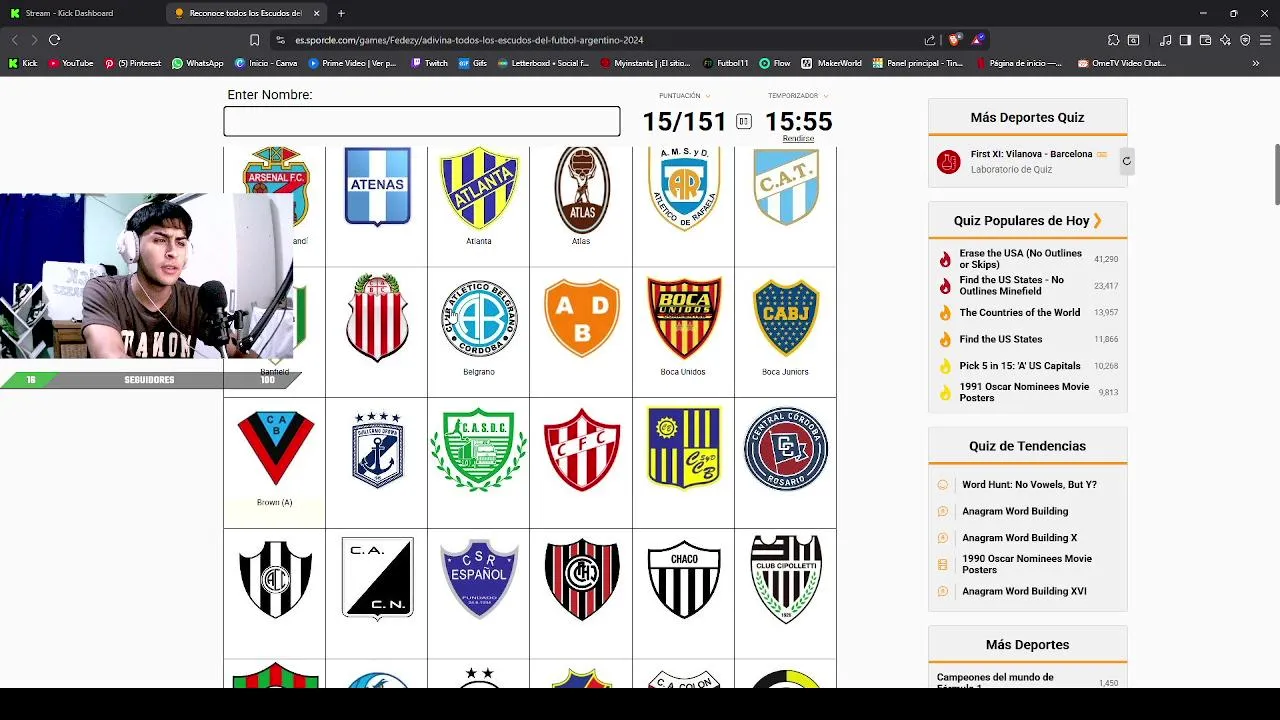Viewport: 1280px width, 720px height.
Task: Expand Quiz Populares de Hoy arrow
Action: click(1097, 220)
